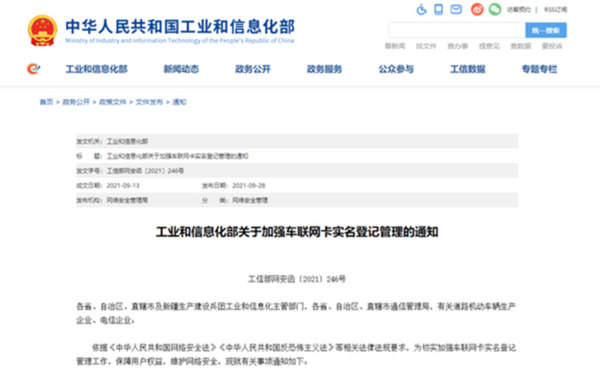Image resolution: width=600 pixels, height=371 pixels.
Task: Click the paragraph starting 依据《中华人民共和国网络安全法》
Action: pyautogui.click(x=296, y=354)
